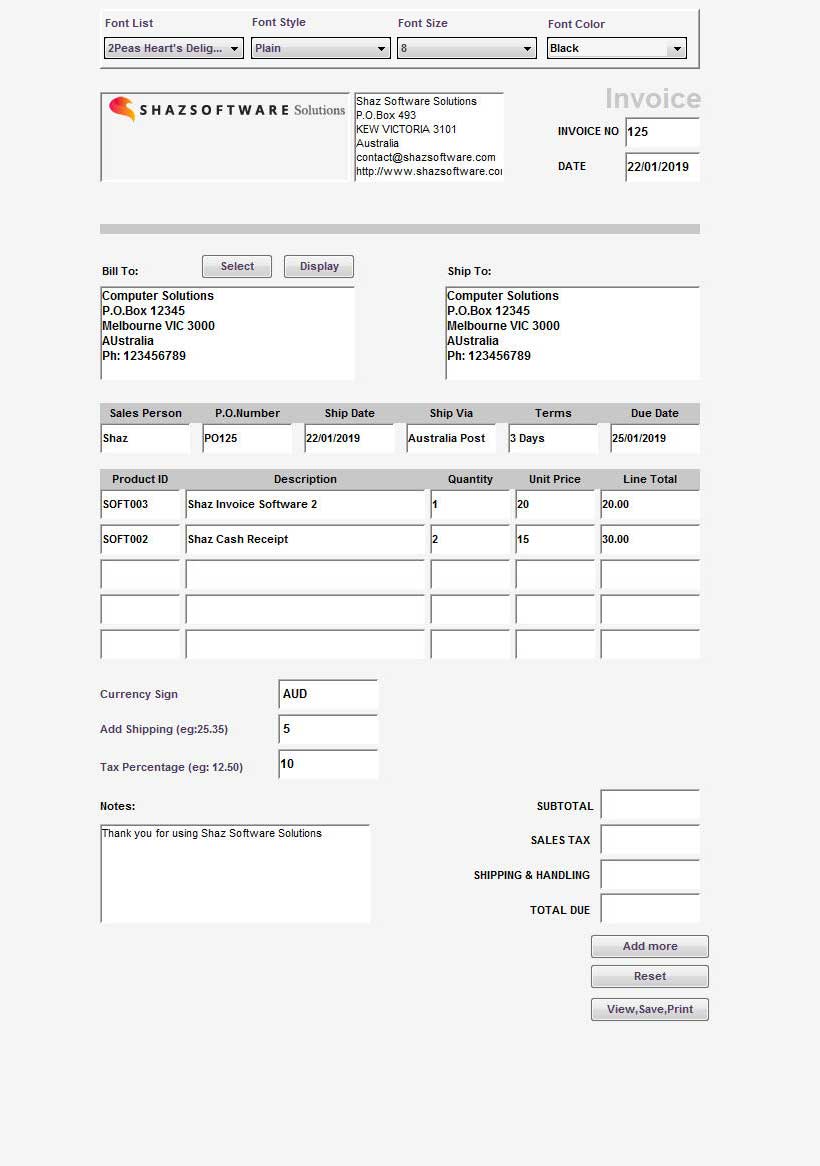Click the Invoice No field
The height and width of the screenshot is (1166, 820).
point(661,132)
